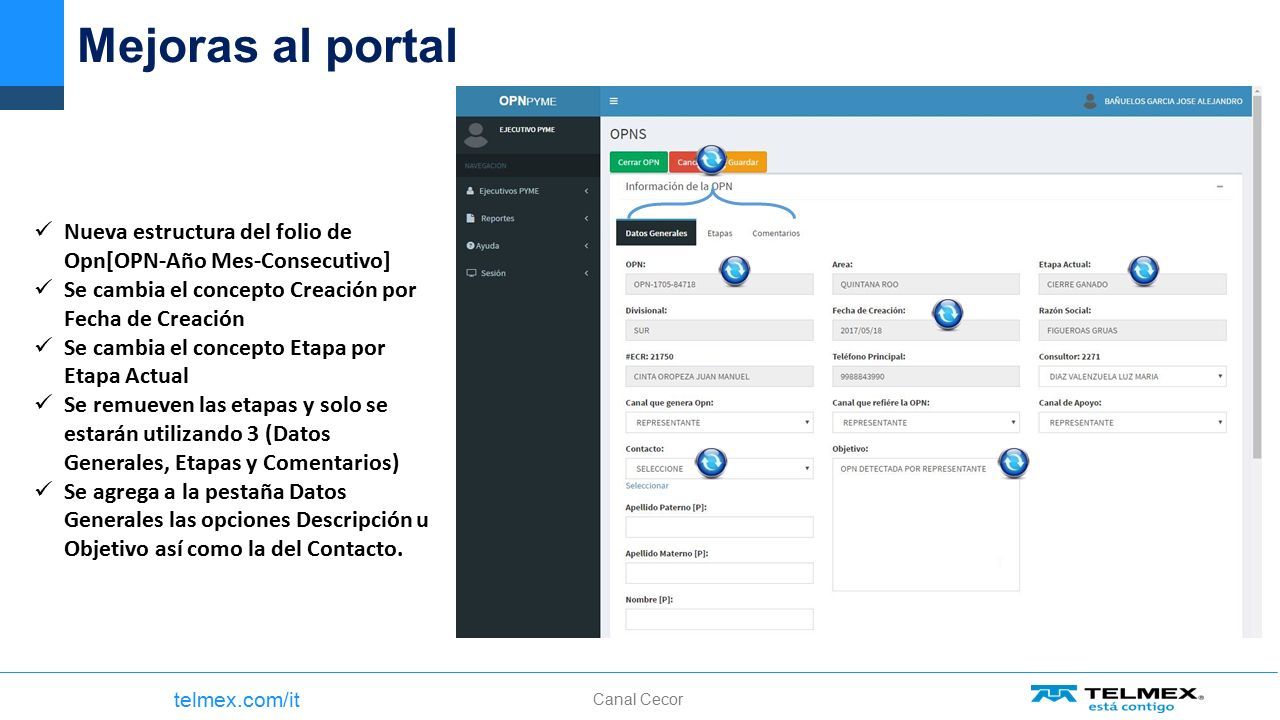The image size is (1280, 720).
Task: Click the OPN field showing OPN-1705-84718
Action: (719, 285)
